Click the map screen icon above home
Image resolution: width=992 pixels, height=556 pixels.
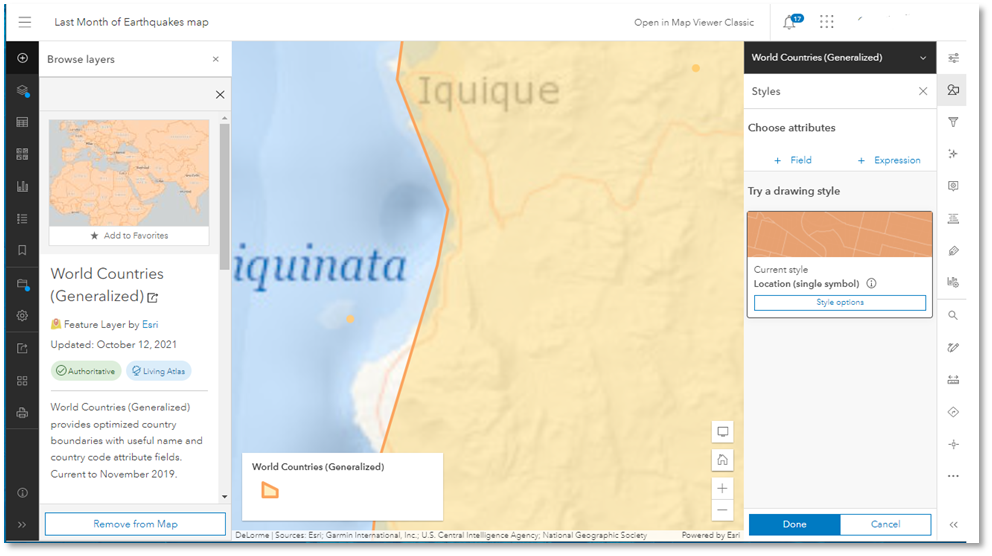coord(722,432)
